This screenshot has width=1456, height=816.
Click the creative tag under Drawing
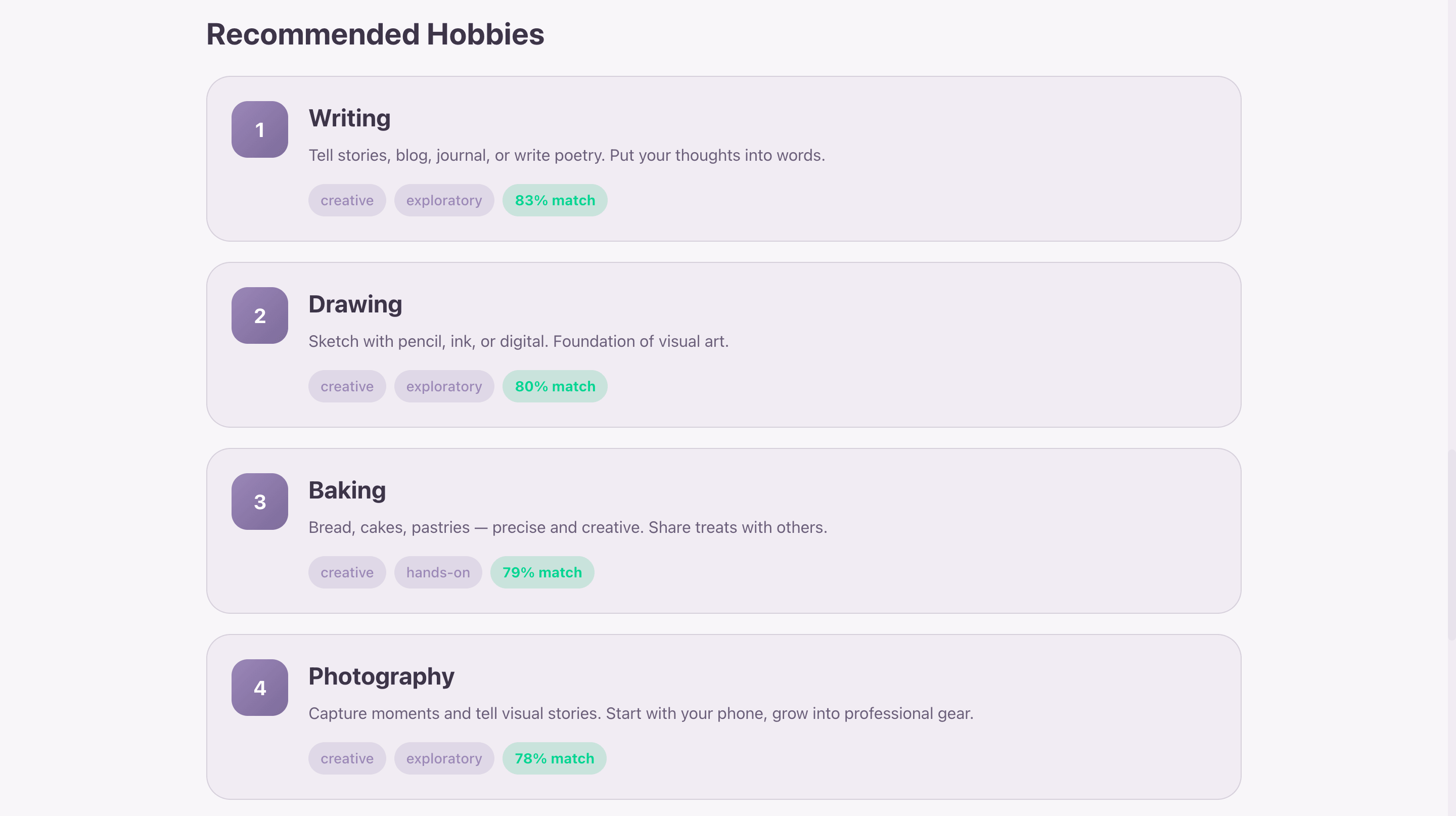347,386
